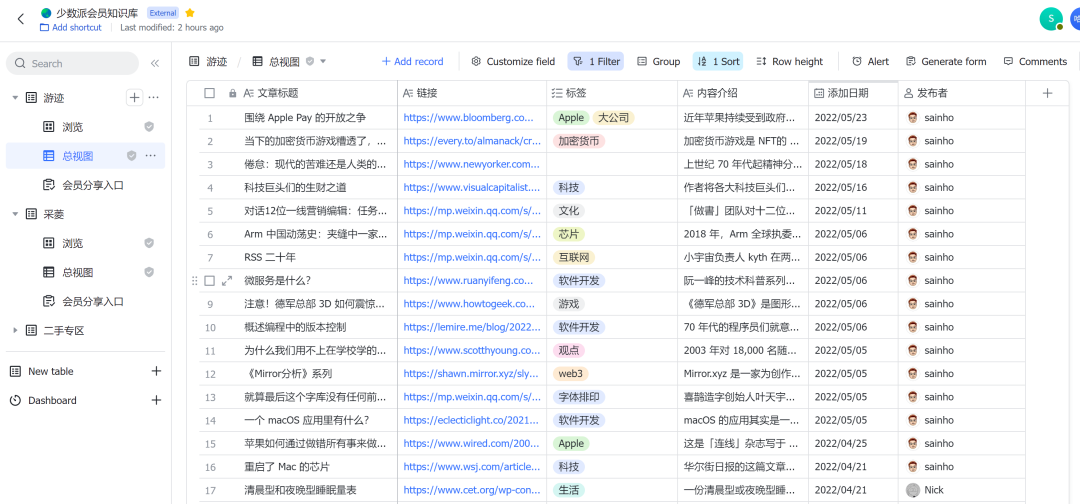
Task: Click plus icon beside New table
Action: pyautogui.click(x=156, y=371)
